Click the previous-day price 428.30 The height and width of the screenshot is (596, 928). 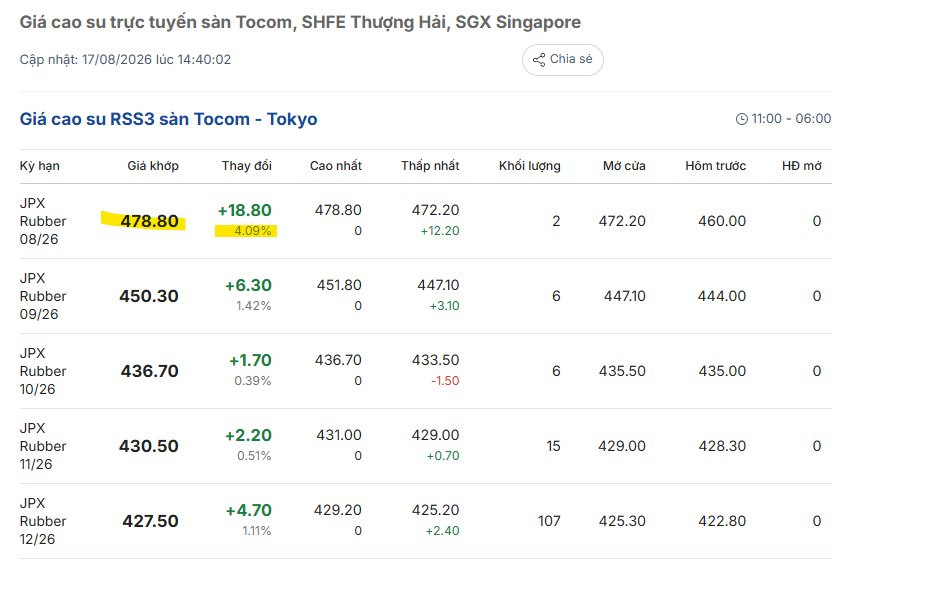pos(722,446)
